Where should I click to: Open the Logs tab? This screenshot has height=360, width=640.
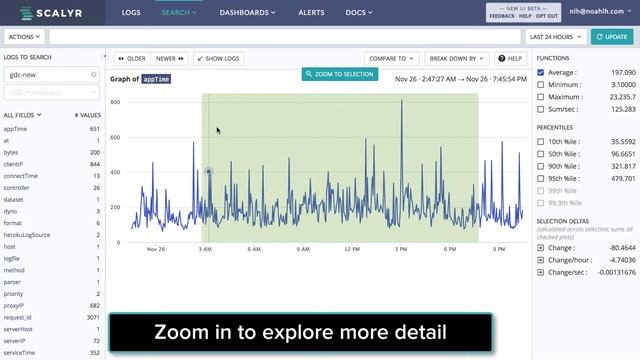tap(131, 13)
